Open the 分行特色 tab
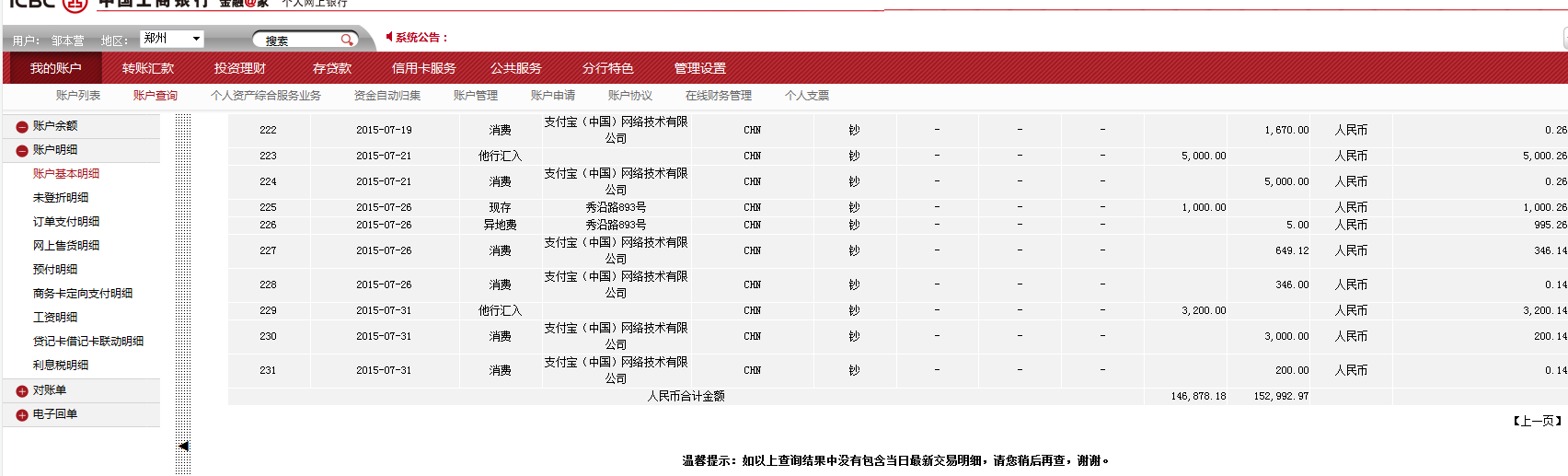The width and height of the screenshot is (1568, 476). pos(608,68)
